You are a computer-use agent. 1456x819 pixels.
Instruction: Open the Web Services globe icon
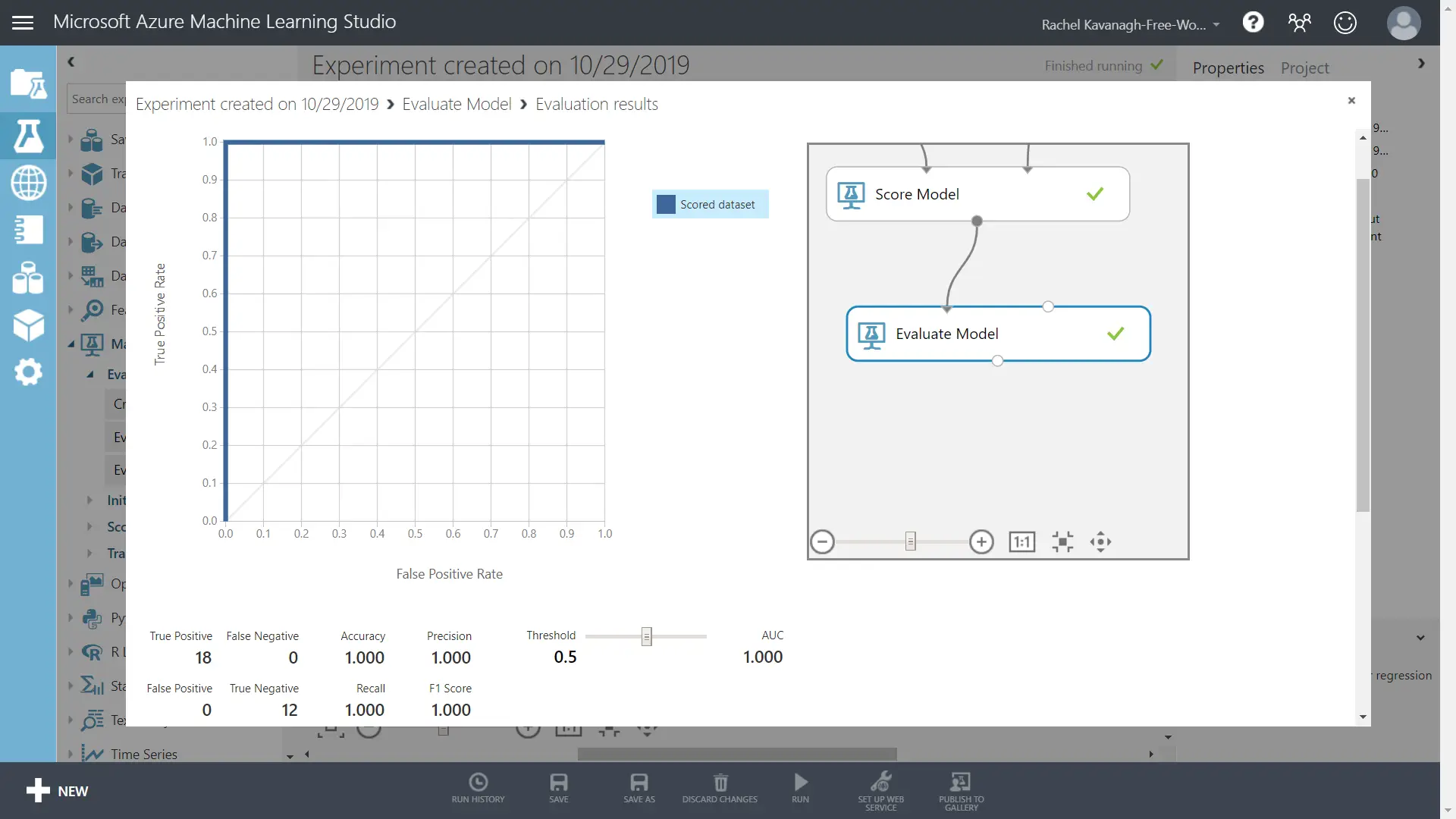pos(28,183)
